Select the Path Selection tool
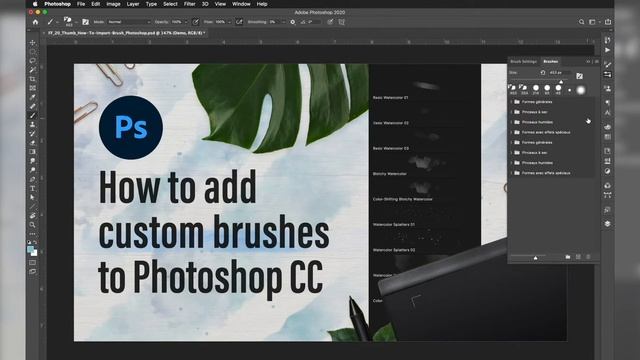 point(32,197)
